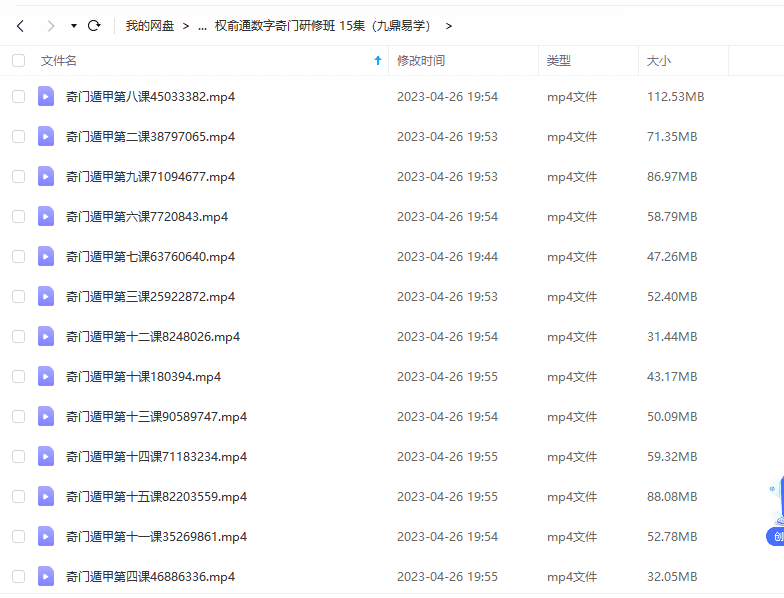Open file 奇门遁甲第九课71094677.mp4
Screen dimensions: 784x598
[x=150, y=177]
